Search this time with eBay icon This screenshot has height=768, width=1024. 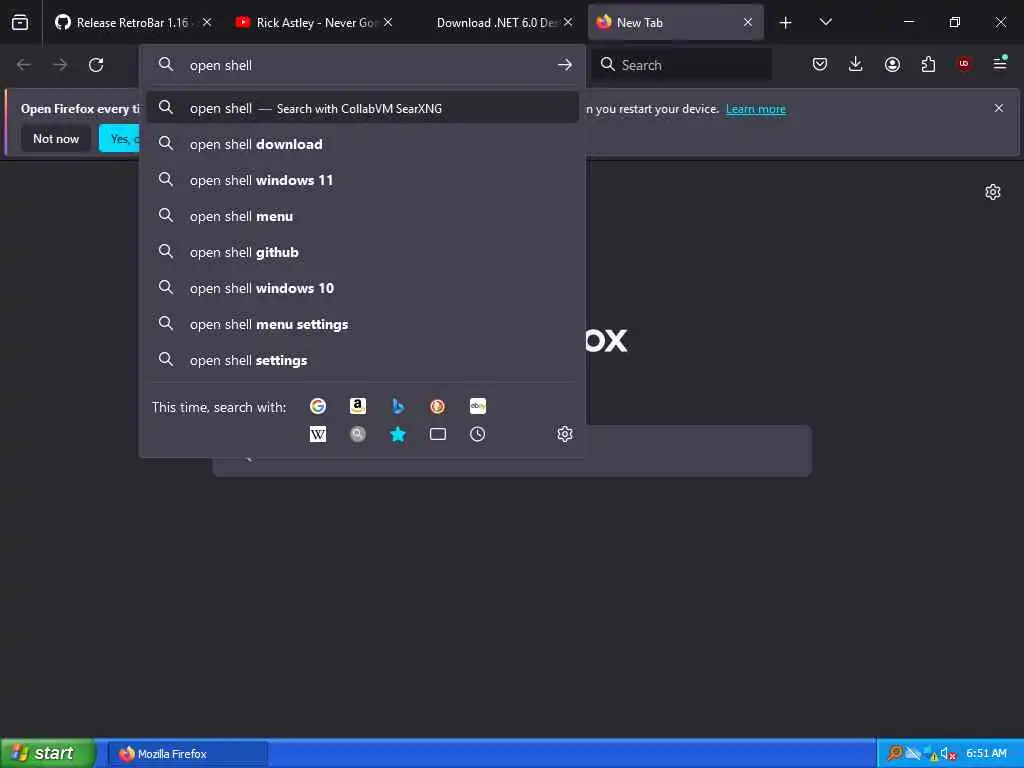tap(477, 406)
